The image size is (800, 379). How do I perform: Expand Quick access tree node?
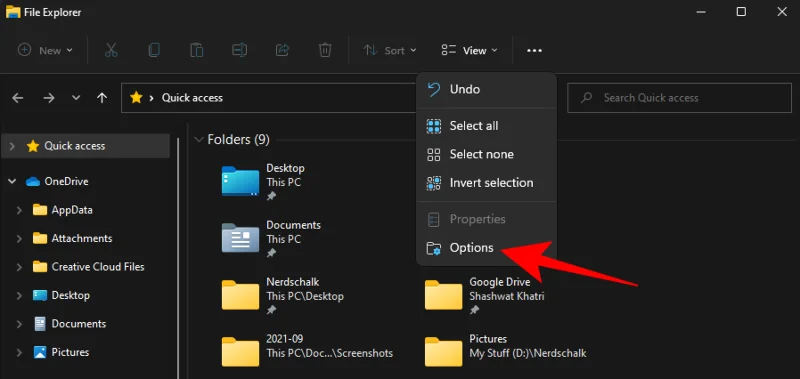(x=12, y=146)
